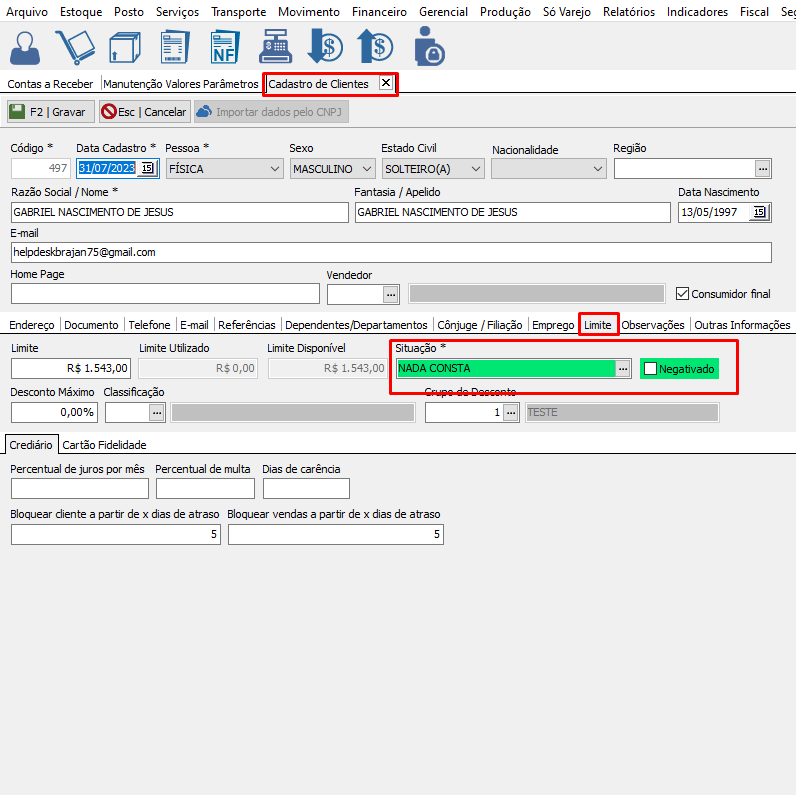Image resolution: width=796 pixels, height=795 pixels.
Task: Open the Estado Civil dropdown
Action: click(x=475, y=169)
